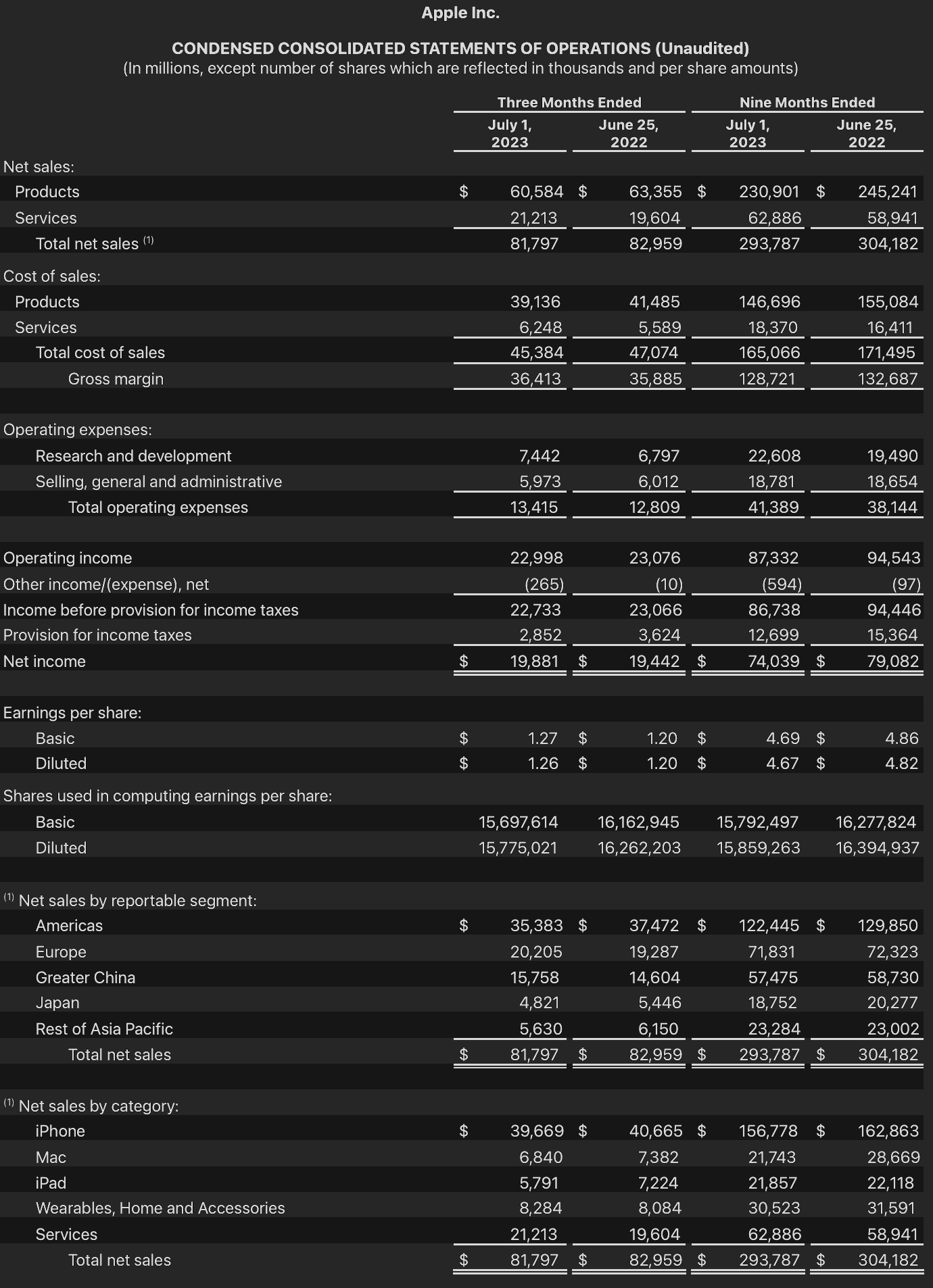Select Mac value 28,669
The height and width of the screenshot is (1288, 933).
894,1158
